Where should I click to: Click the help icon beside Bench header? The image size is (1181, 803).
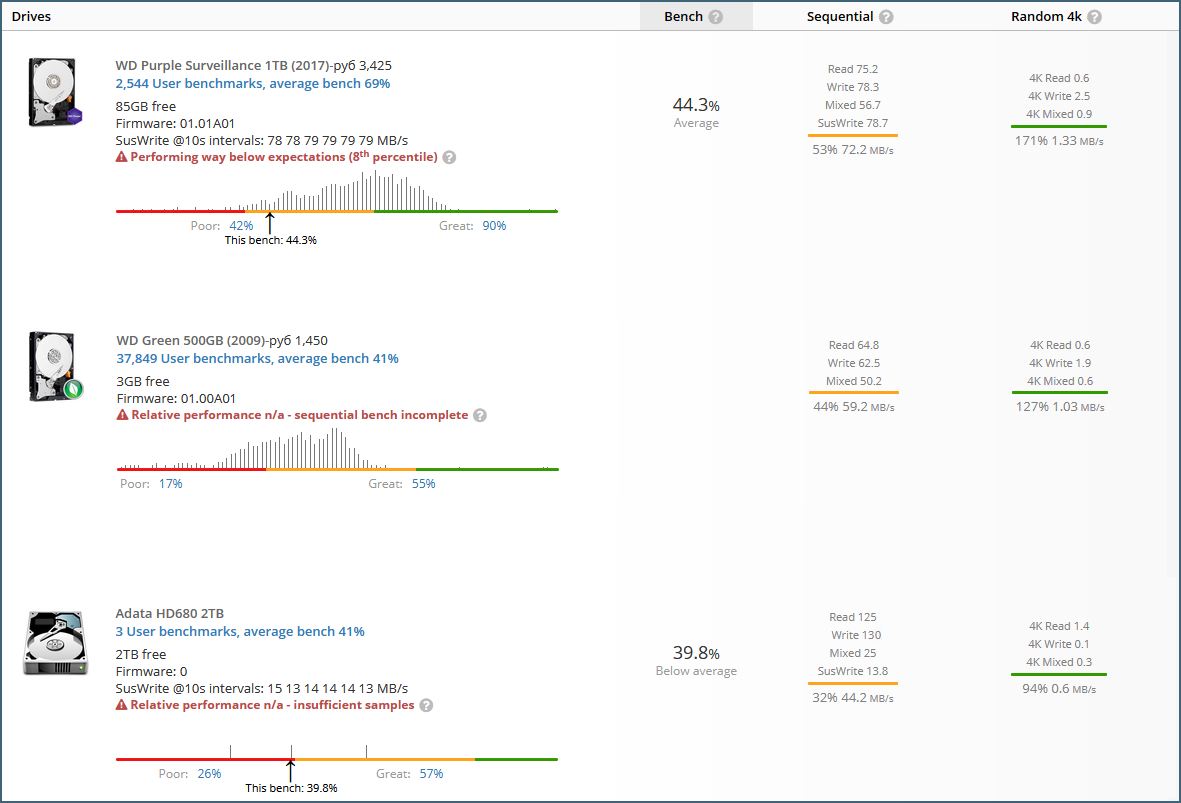(715, 17)
